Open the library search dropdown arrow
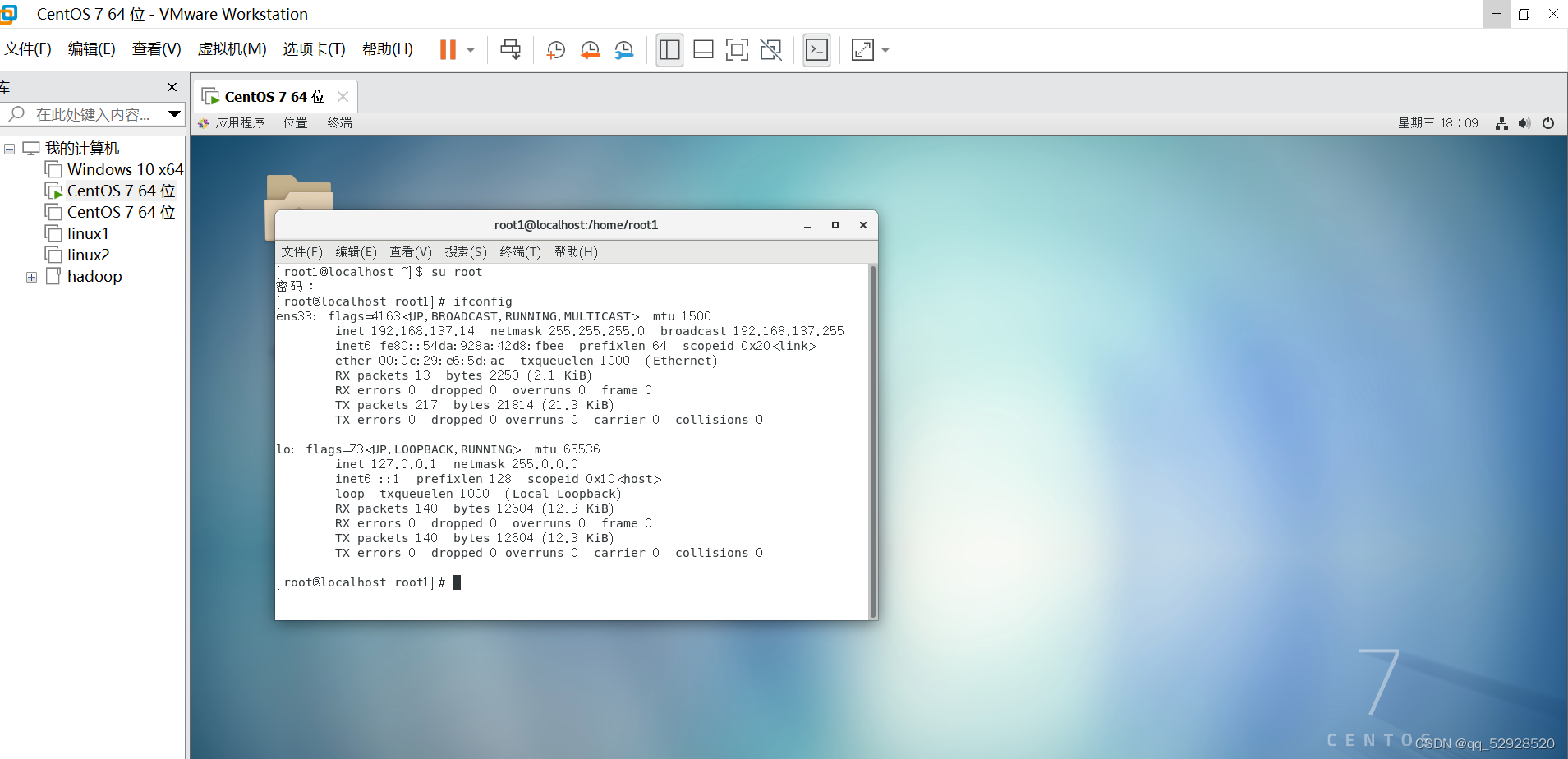This screenshot has height=759, width=1568. pyautogui.click(x=174, y=114)
